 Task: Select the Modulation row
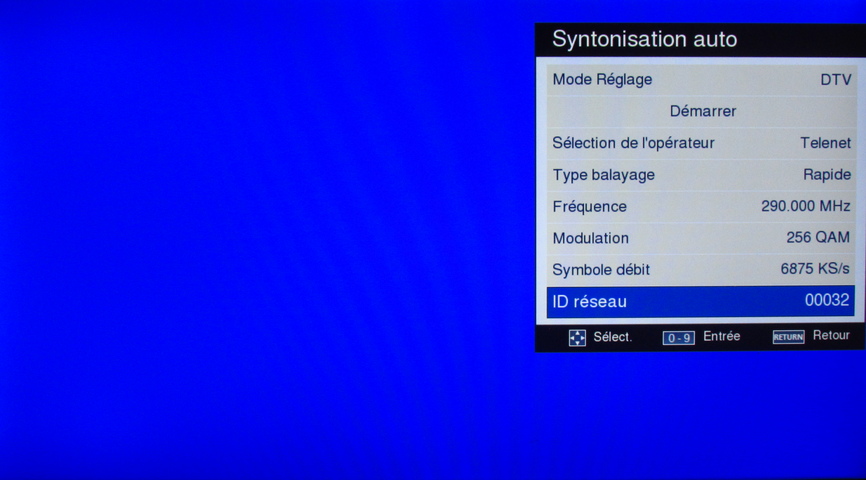click(701, 238)
